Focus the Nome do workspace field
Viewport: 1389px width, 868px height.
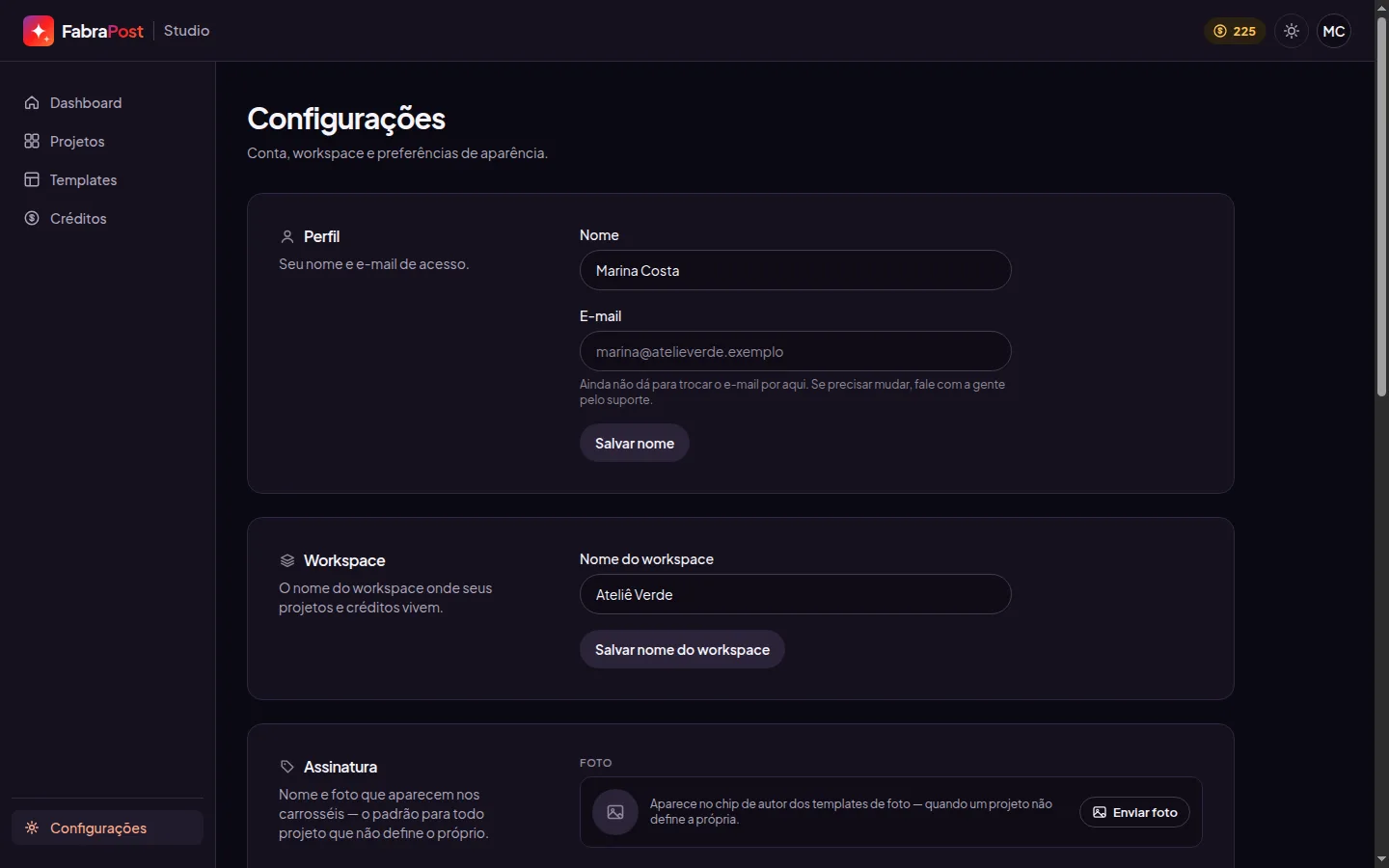tap(795, 594)
